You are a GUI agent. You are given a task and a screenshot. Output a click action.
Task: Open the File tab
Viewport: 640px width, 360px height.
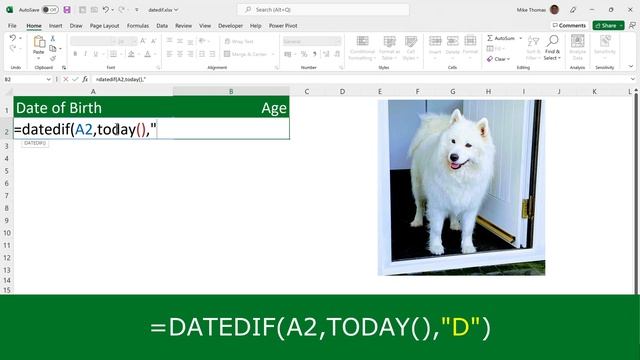pos(12,26)
